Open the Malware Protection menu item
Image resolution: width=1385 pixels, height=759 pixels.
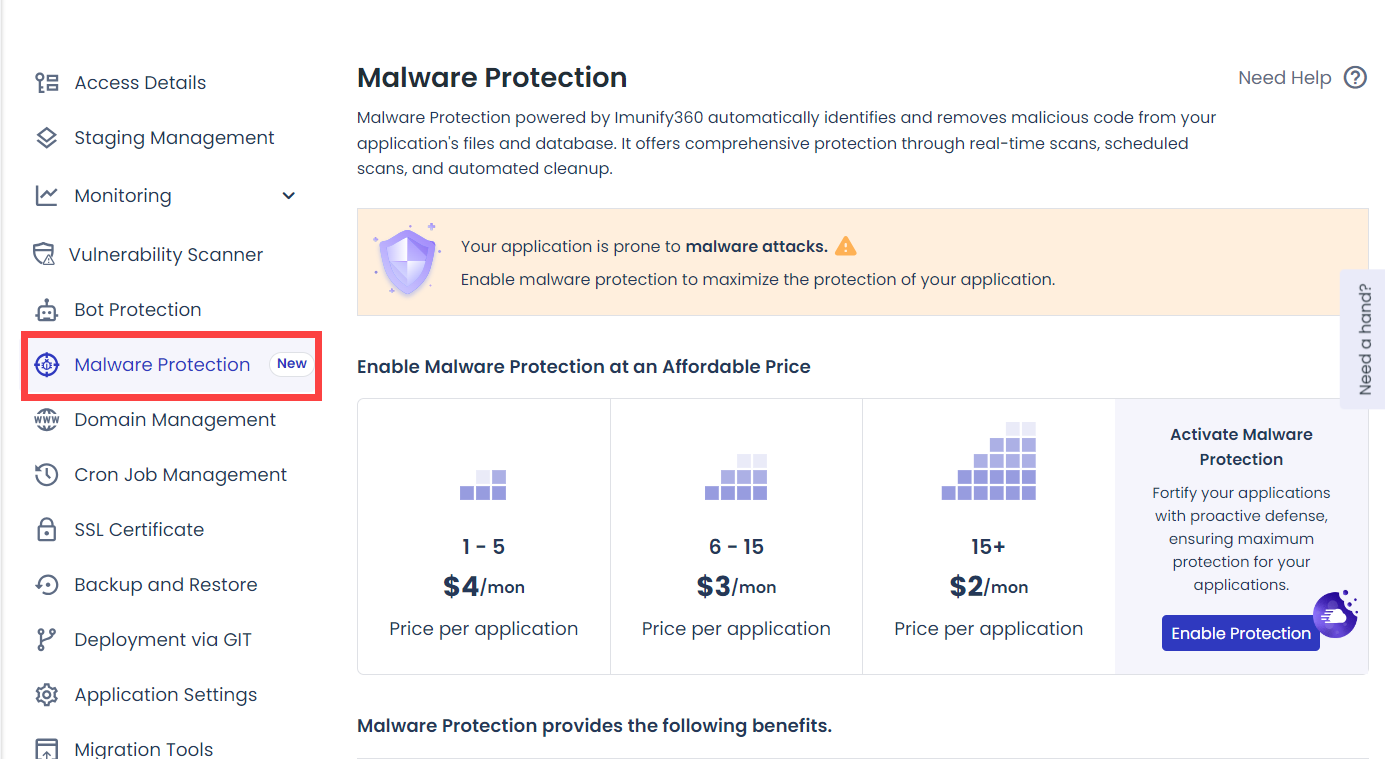[x=162, y=365]
